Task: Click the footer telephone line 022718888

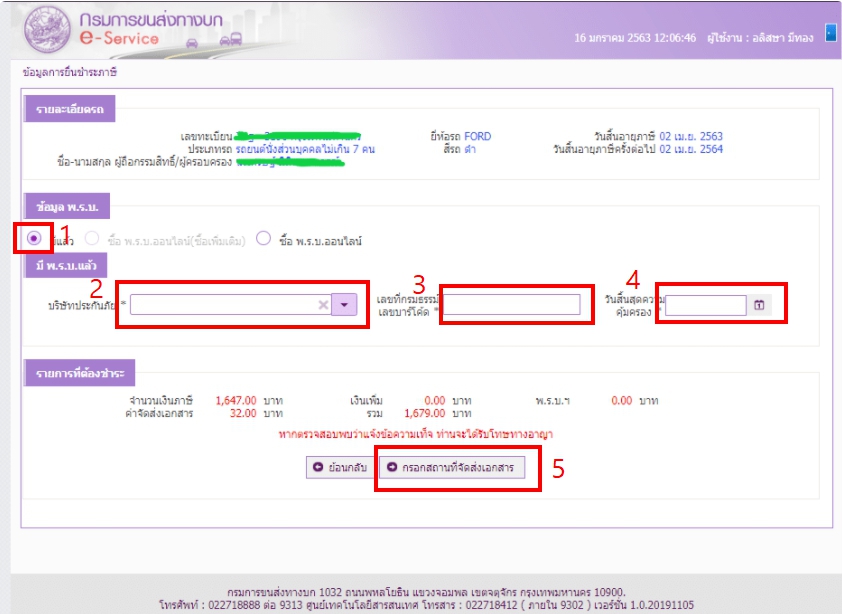Action: (x=426, y=605)
